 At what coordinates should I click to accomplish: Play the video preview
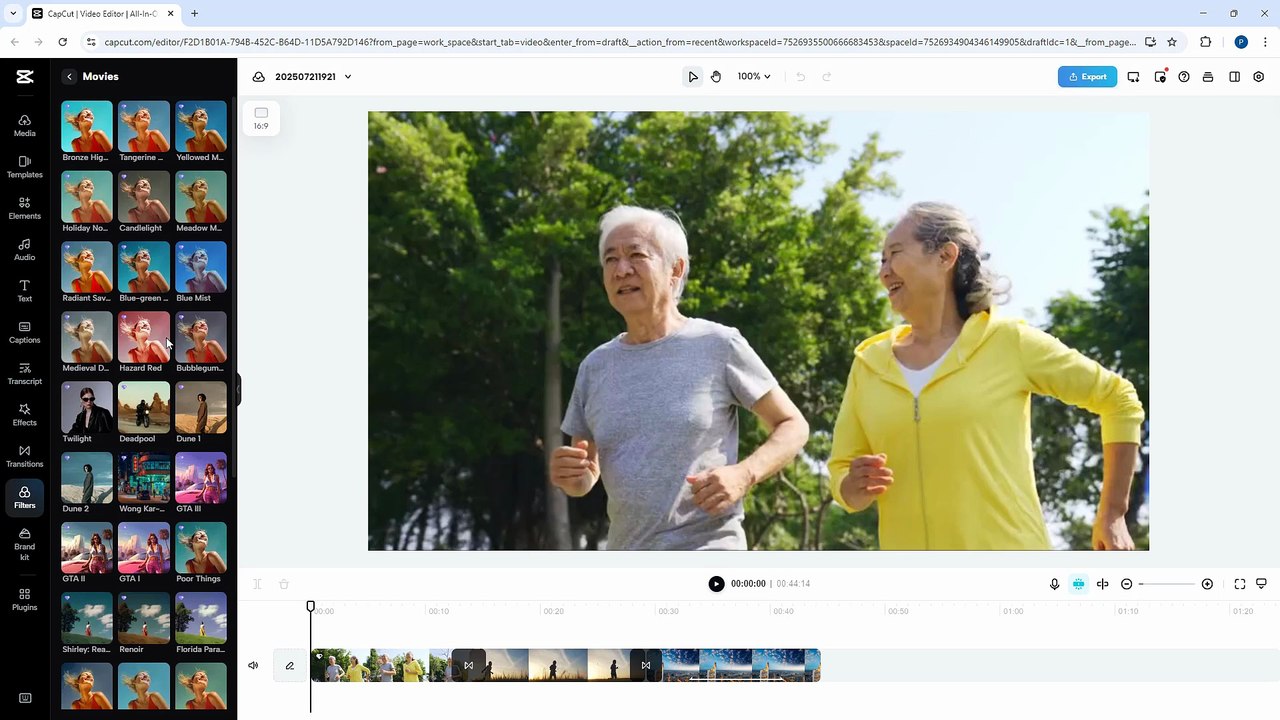pos(716,584)
